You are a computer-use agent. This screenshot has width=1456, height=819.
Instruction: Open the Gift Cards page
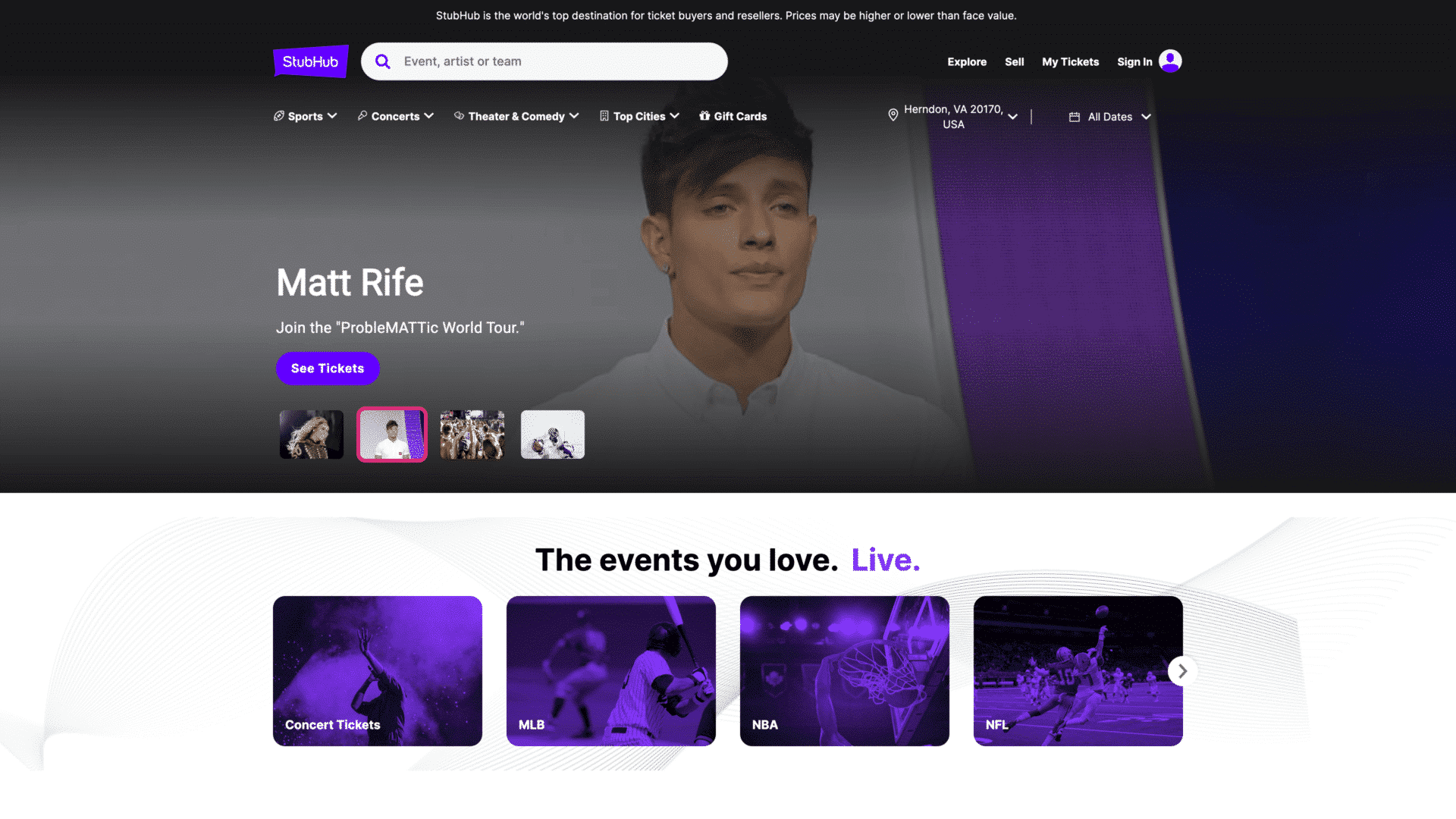[733, 116]
